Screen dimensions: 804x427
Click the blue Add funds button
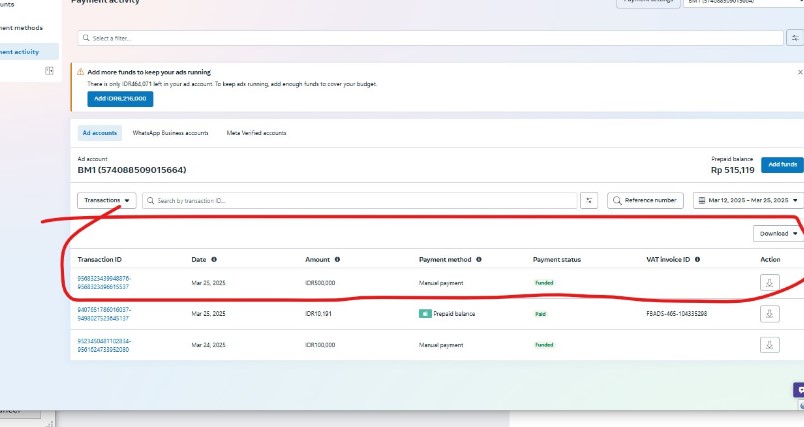tap(781, 164)
